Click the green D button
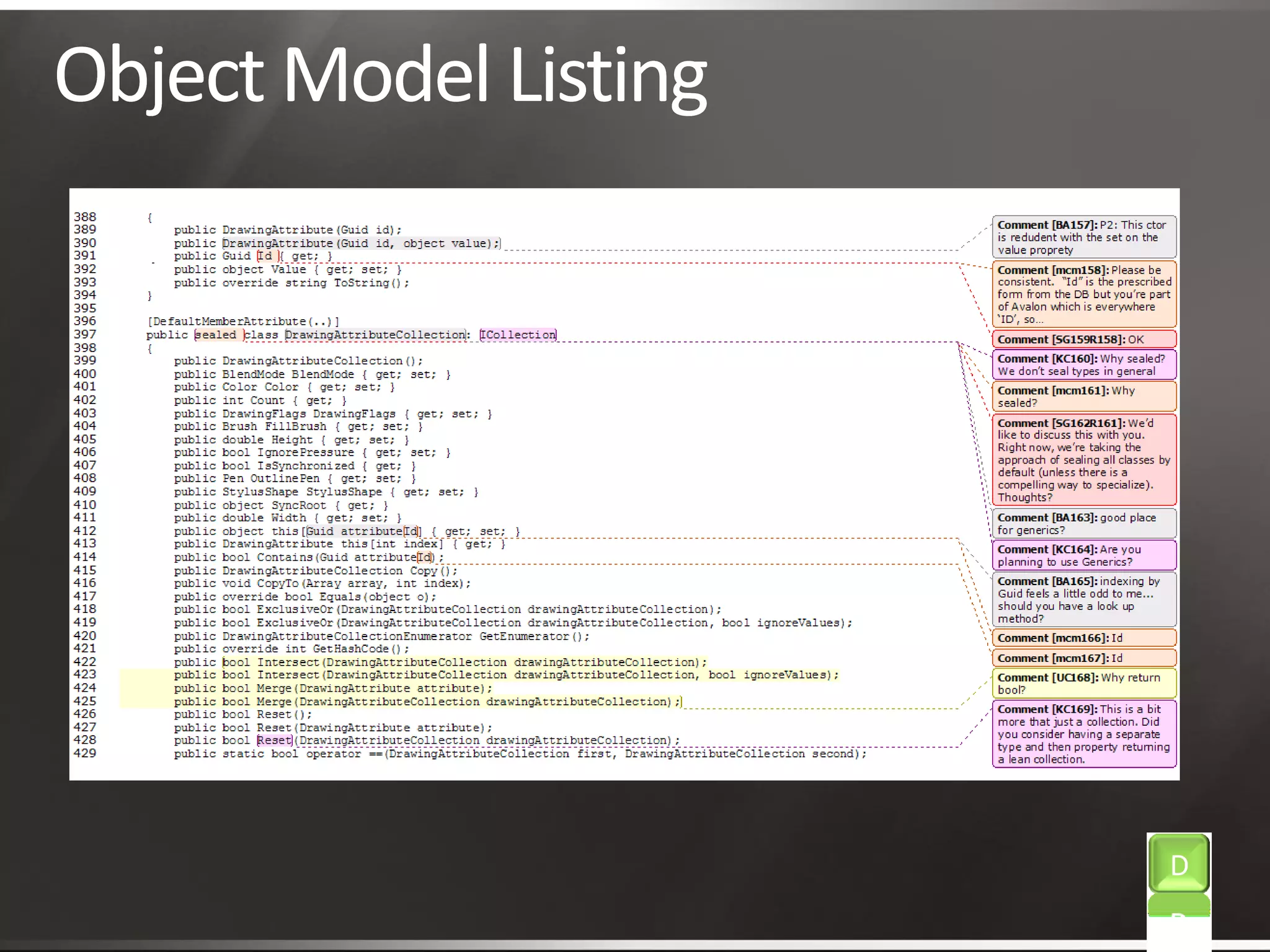The width and height of the screenshot is (1270, 952). tap(1178, 864)
